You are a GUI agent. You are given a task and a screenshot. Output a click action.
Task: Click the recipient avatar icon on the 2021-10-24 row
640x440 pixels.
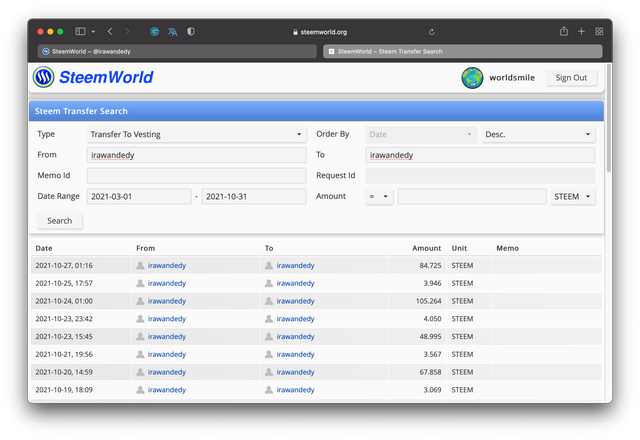(269, 301)
